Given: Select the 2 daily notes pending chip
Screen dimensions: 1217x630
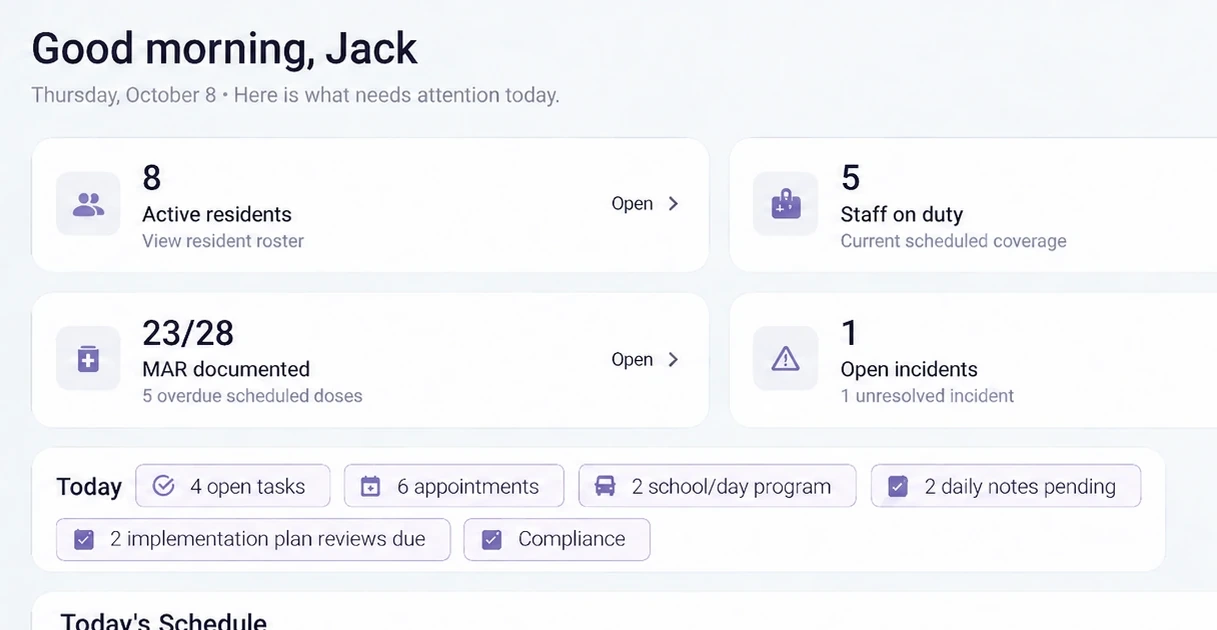Looking at the screenshot, I should [x=1006, y=486].
